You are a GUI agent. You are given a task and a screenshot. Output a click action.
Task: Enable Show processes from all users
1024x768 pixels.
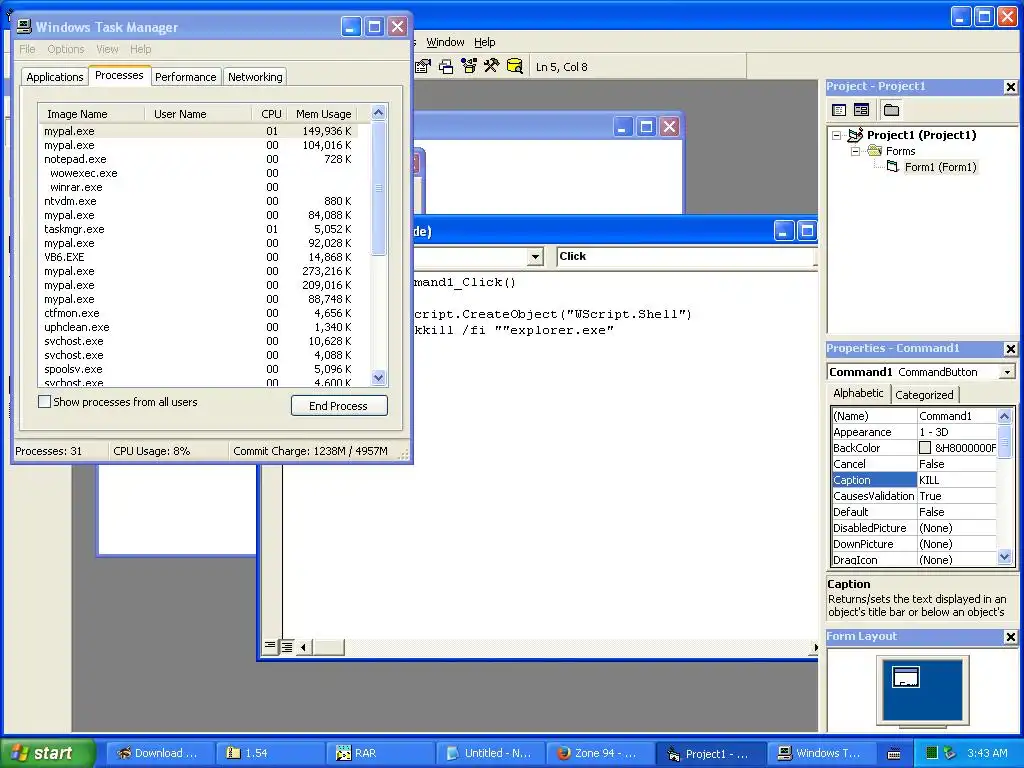(44, 402)
